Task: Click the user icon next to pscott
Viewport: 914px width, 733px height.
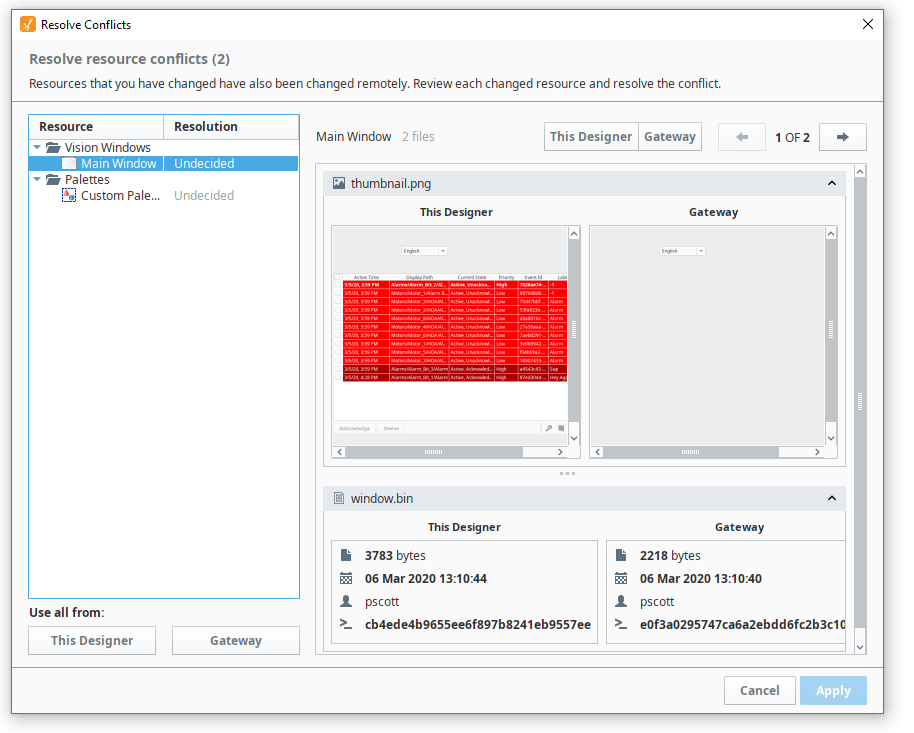Action: pos(346,602)
